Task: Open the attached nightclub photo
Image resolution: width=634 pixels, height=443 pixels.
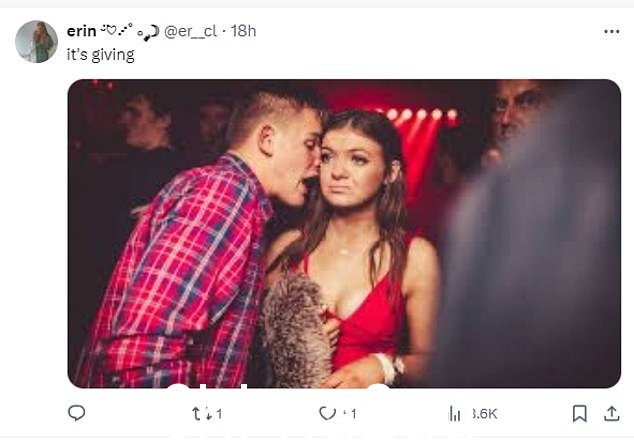Action: click(x=344, y=234)
